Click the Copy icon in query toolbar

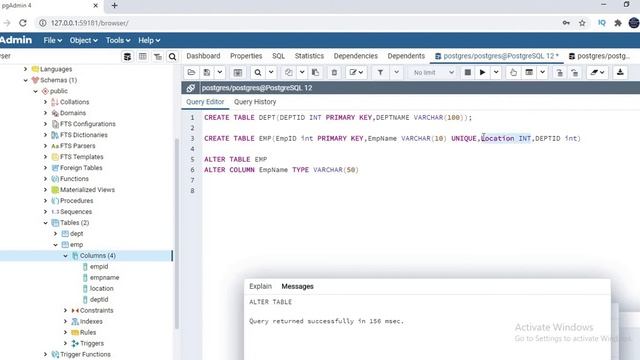289,73
